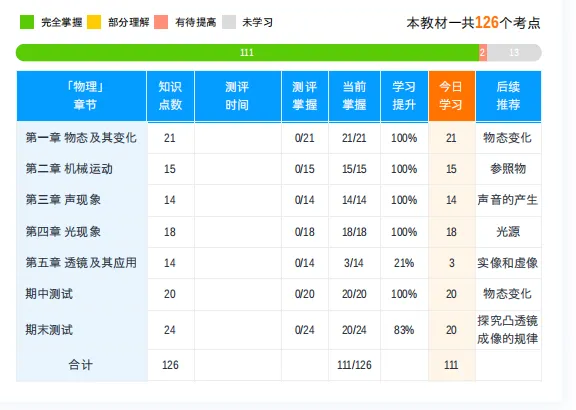Viewport: 576px width, 410px height.
Task: Click the green 完全掌握 legend swatch
Action: (27, 22)
